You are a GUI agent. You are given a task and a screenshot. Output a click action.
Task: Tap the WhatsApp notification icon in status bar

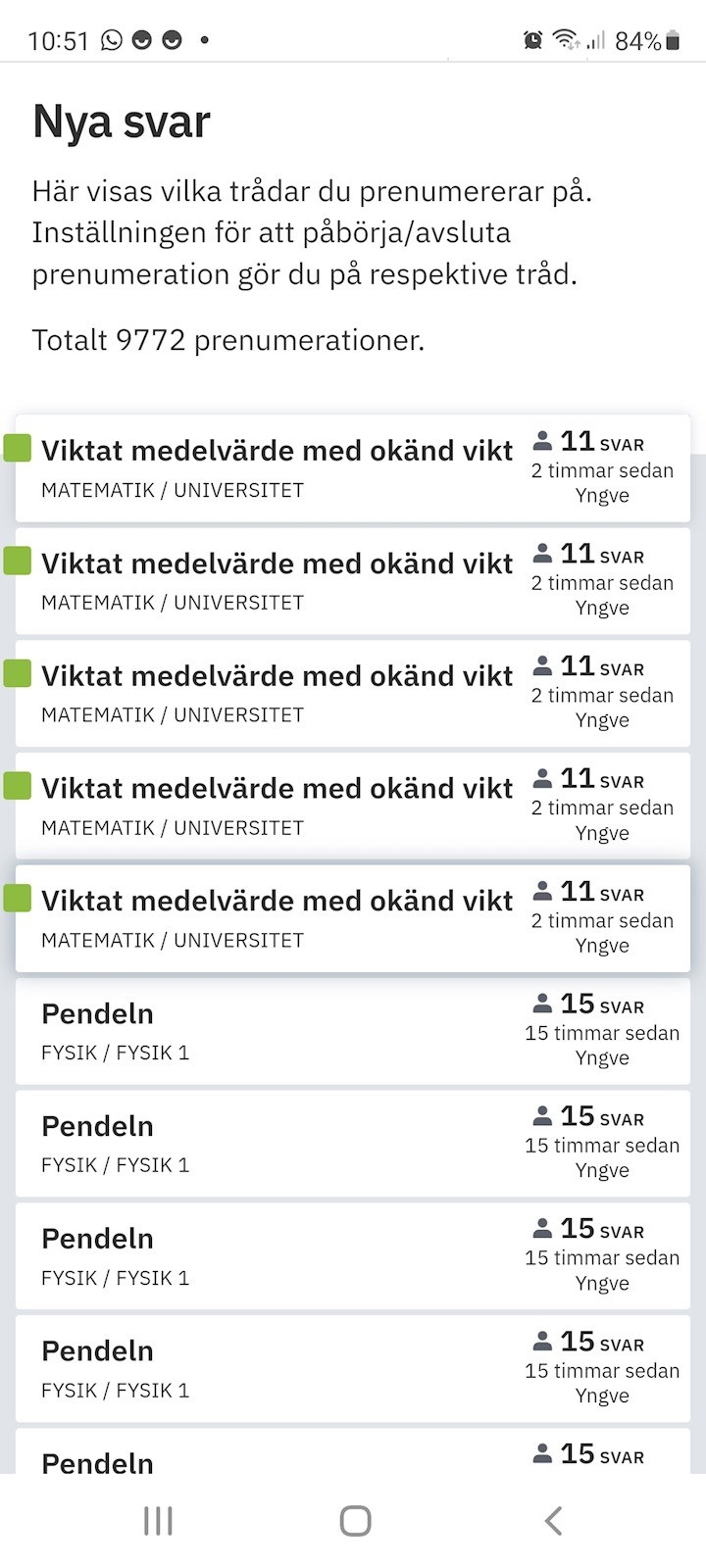click(112, 40)
